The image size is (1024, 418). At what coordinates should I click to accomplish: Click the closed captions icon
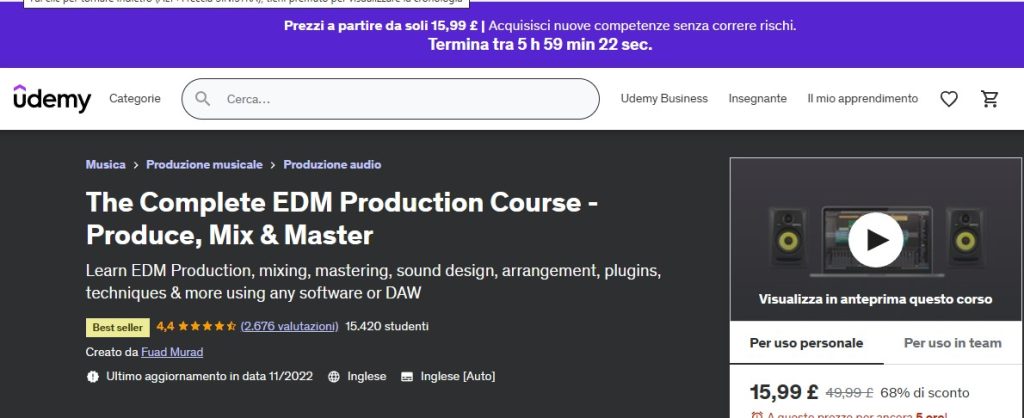coord(407,377)
